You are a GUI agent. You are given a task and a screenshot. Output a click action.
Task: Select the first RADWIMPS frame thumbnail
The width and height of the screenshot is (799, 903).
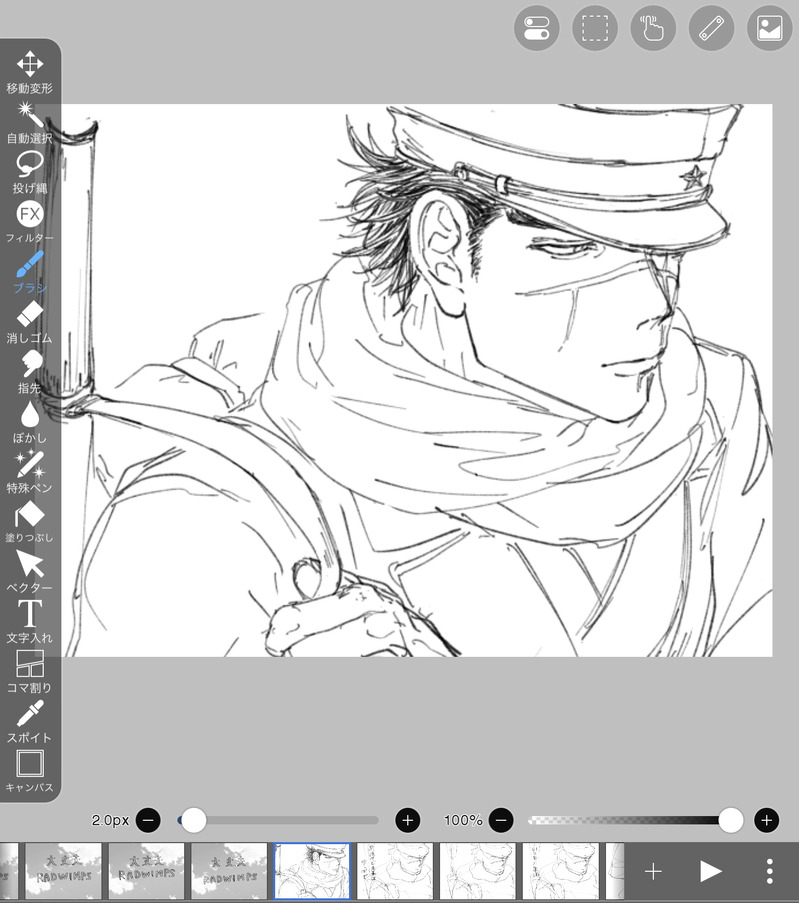63,871
